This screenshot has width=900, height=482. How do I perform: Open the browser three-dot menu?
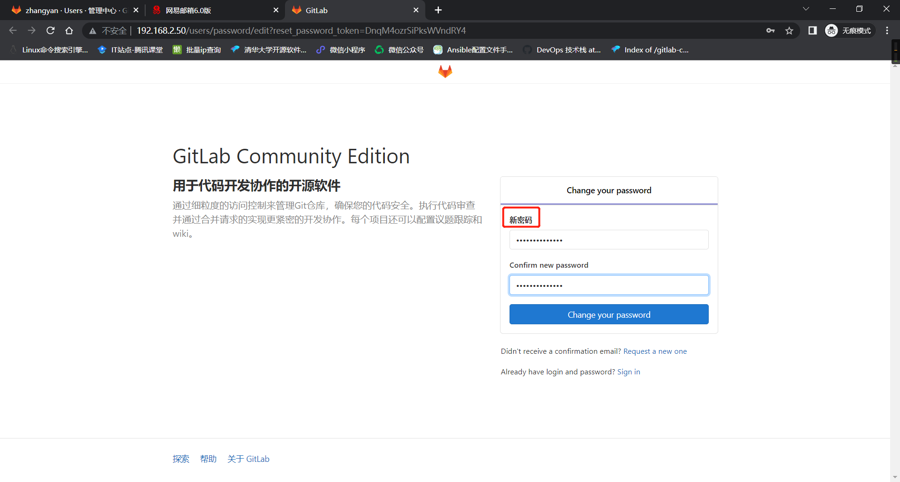887,31
